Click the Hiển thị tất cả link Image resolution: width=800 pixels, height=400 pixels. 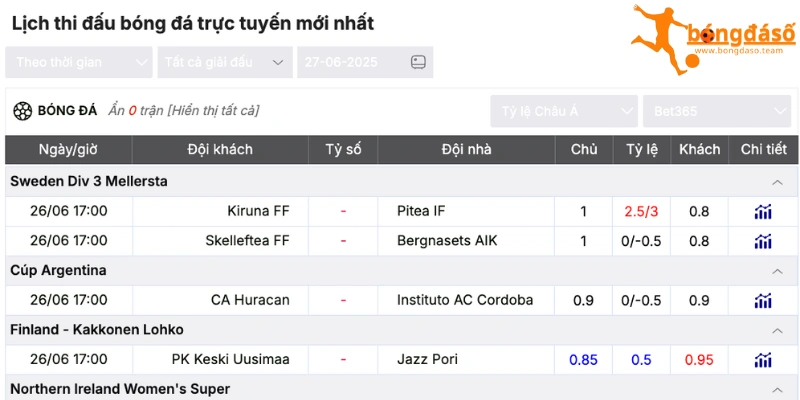214,111
